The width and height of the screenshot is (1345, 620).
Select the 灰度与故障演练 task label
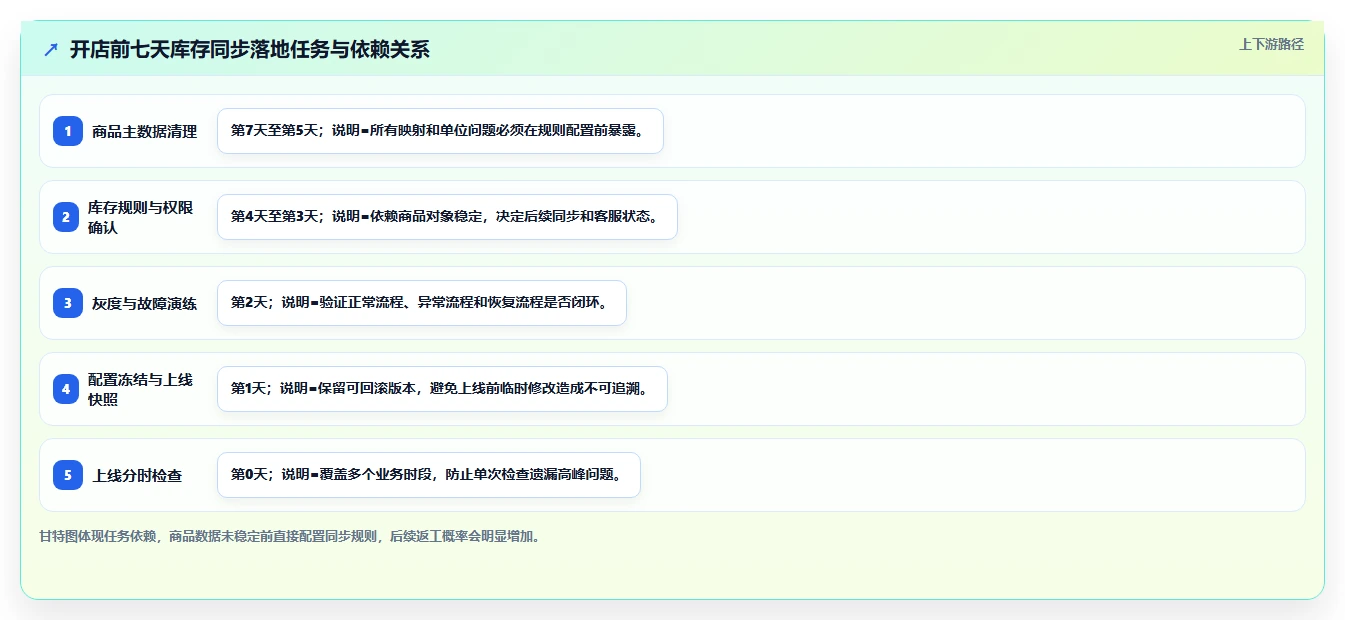pos(145,303)
